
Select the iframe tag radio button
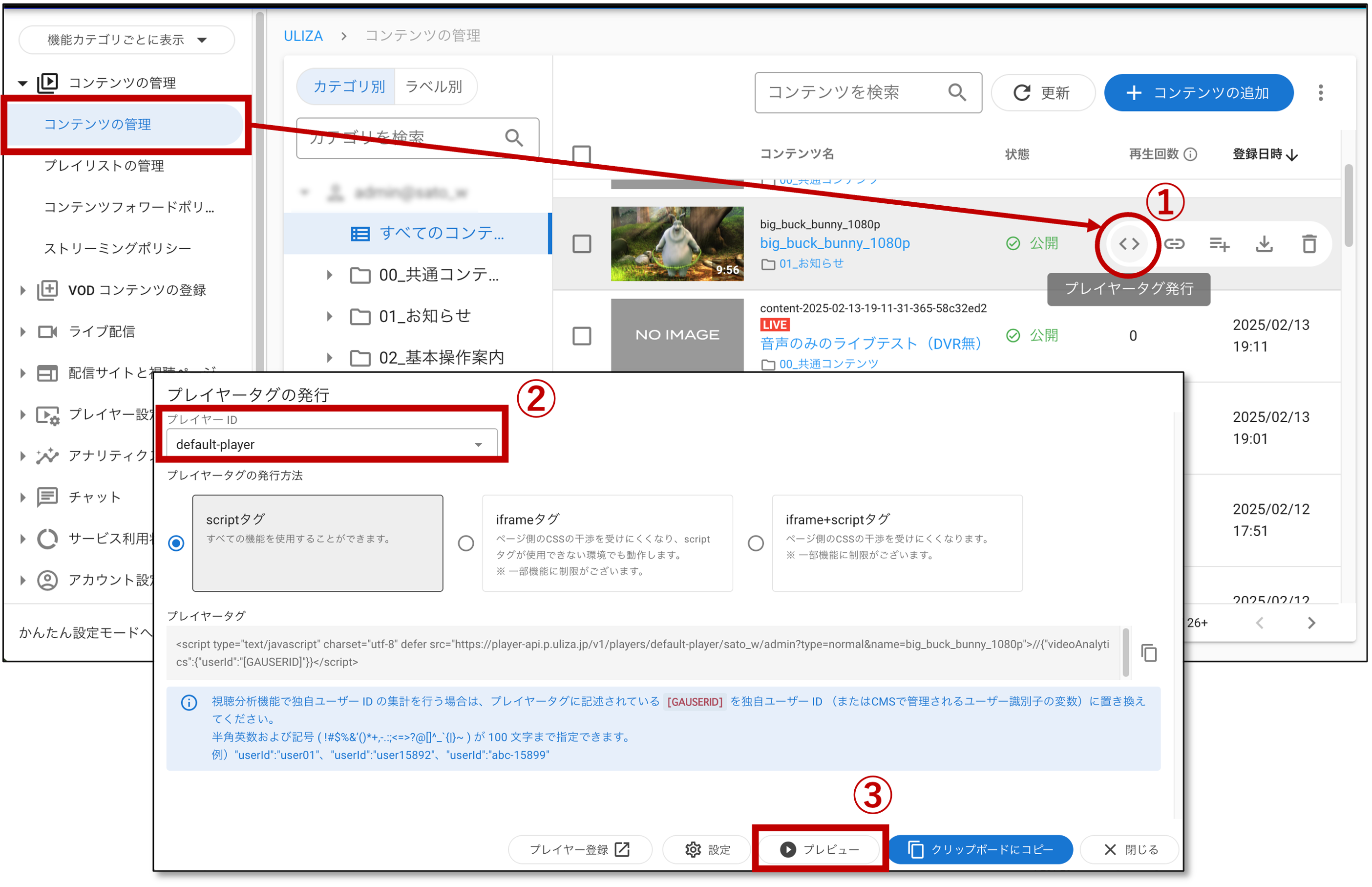coord(465,543)
